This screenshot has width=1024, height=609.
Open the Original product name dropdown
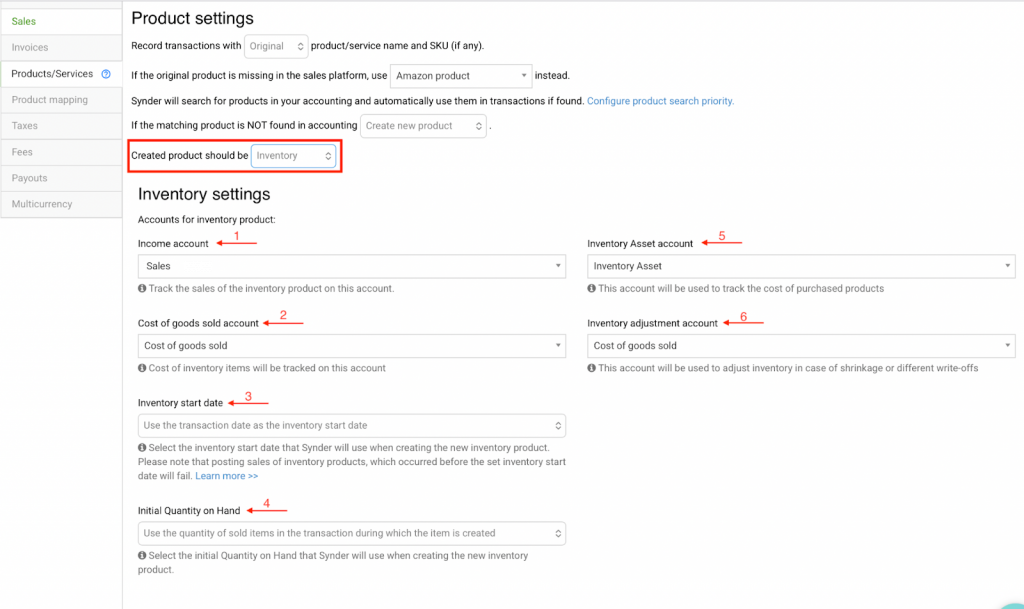pos(278,46)
